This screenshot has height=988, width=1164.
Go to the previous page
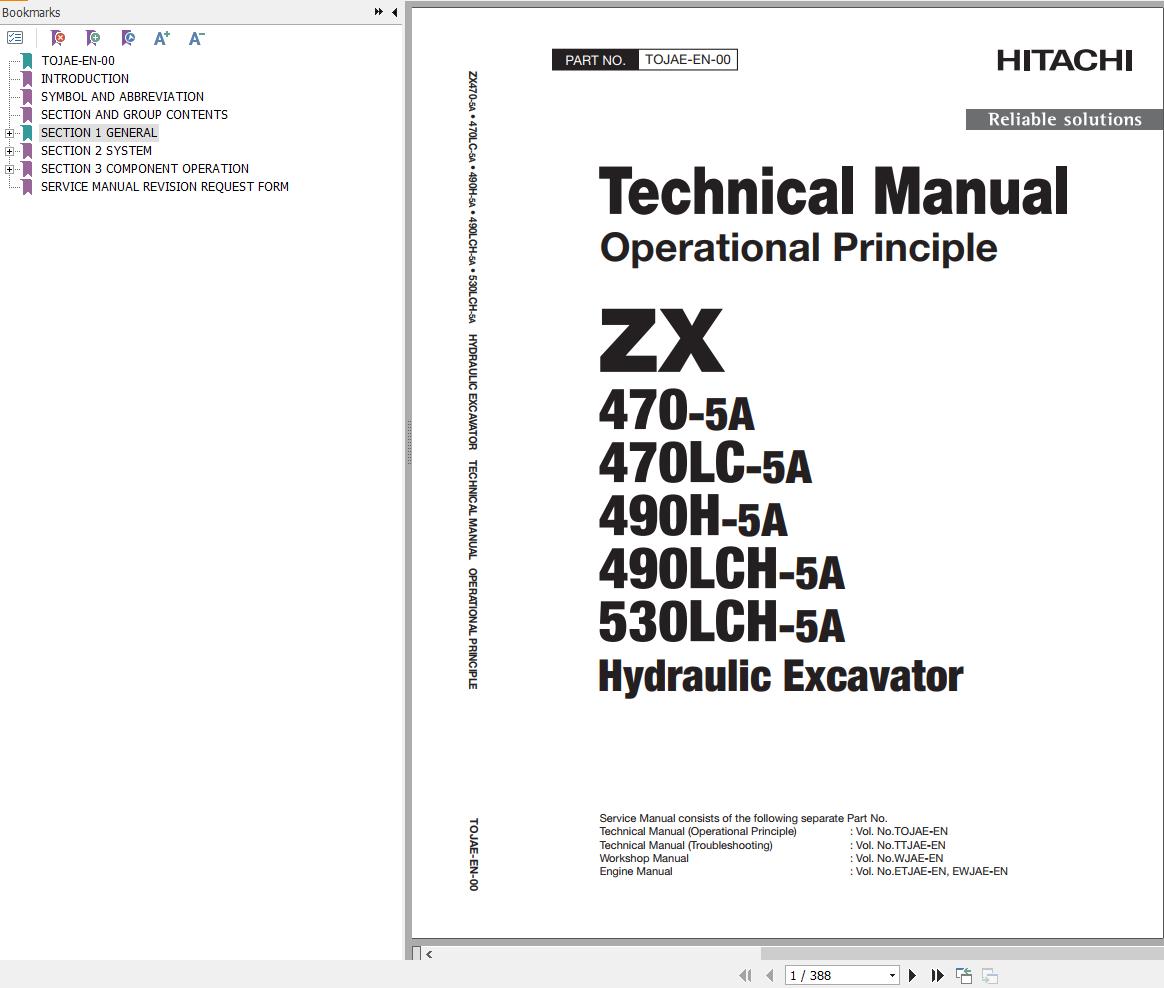[770, 975]
